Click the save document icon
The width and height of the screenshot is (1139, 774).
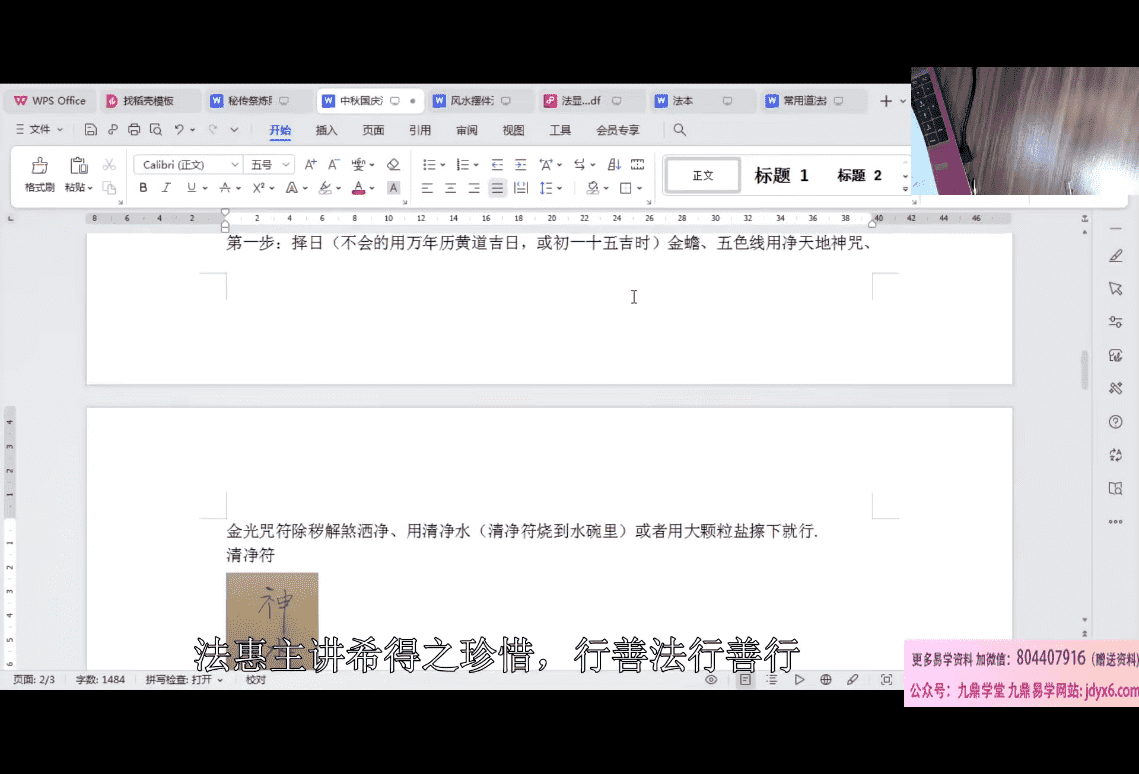pos(91,130)
